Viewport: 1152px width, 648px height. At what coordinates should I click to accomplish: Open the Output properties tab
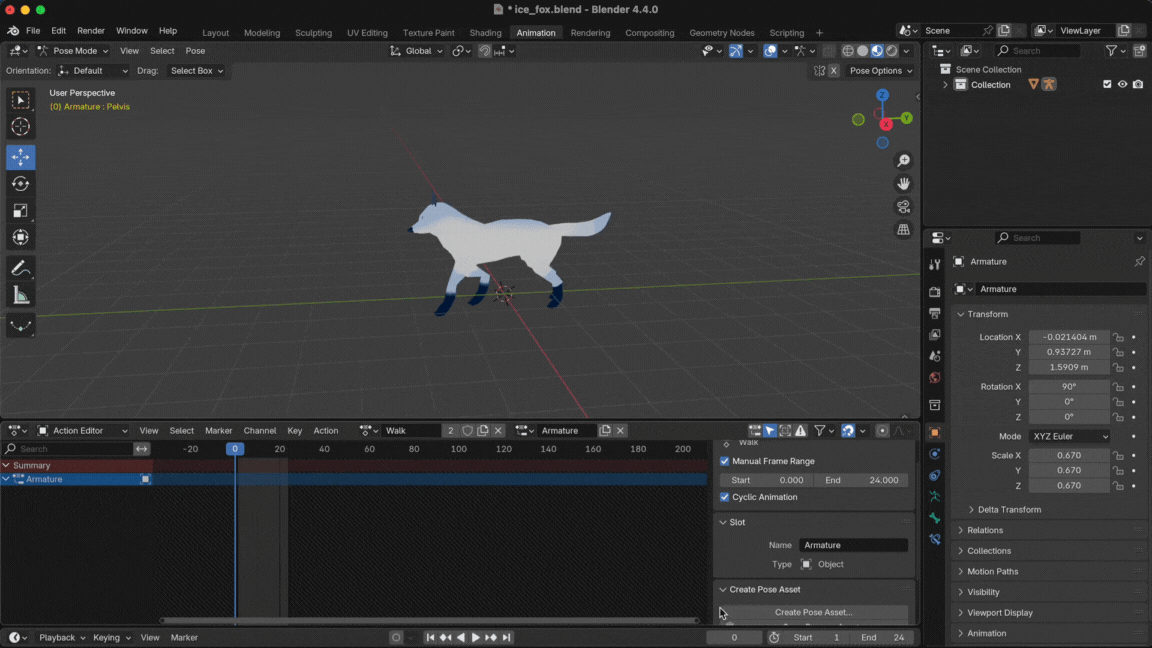pos(935,313)
